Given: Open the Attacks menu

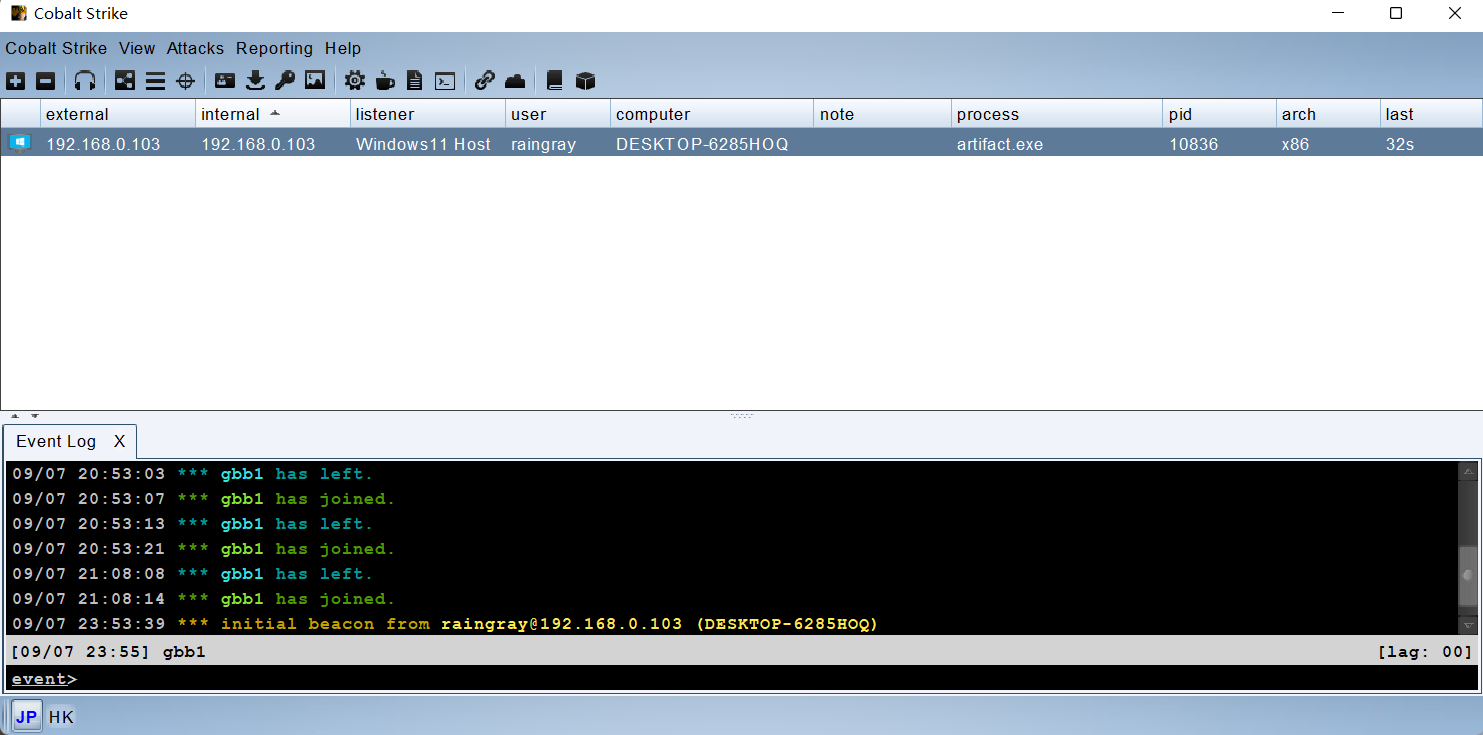Looking at the screenshot, I should tap(195, 48).
